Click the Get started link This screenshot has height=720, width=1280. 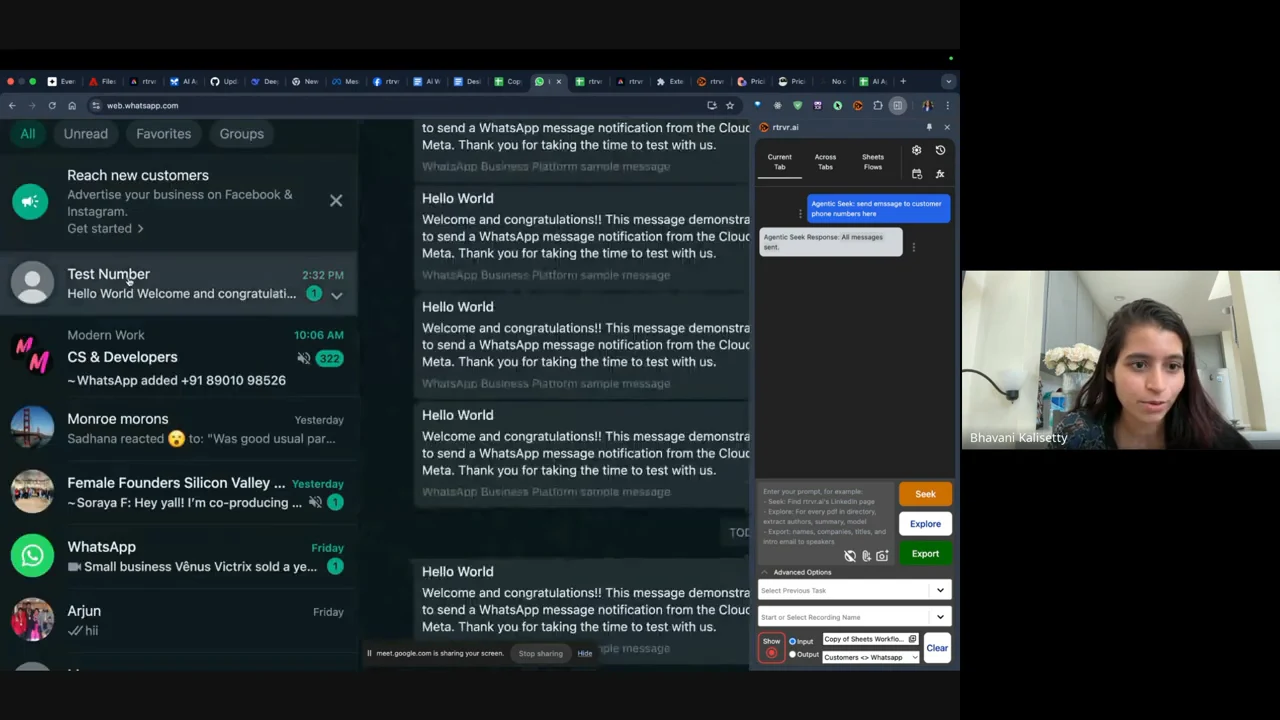pos(105,228)
